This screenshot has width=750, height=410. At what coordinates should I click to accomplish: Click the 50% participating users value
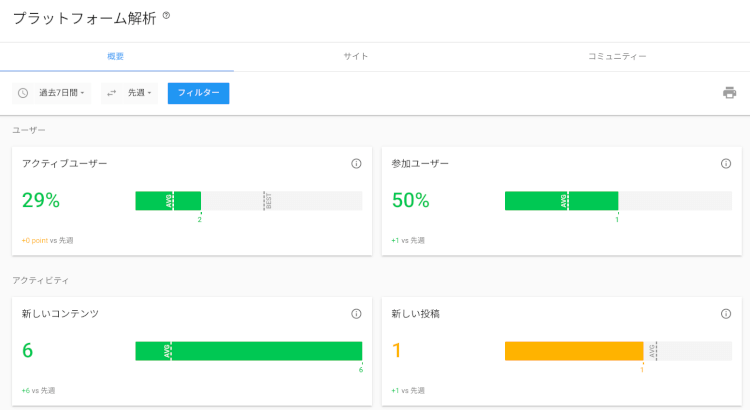(410, 201)
